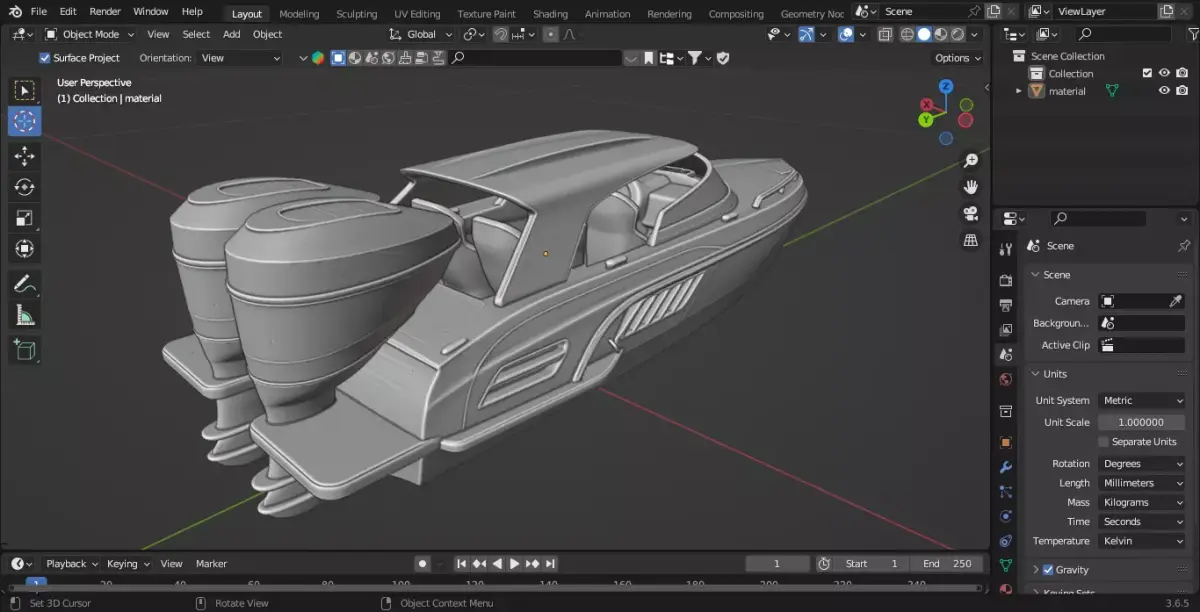The width and height of the screenshot is (1200, 612).
Task: Uncheck Surface Project checkbox
Action: click(x=44, y=58)
